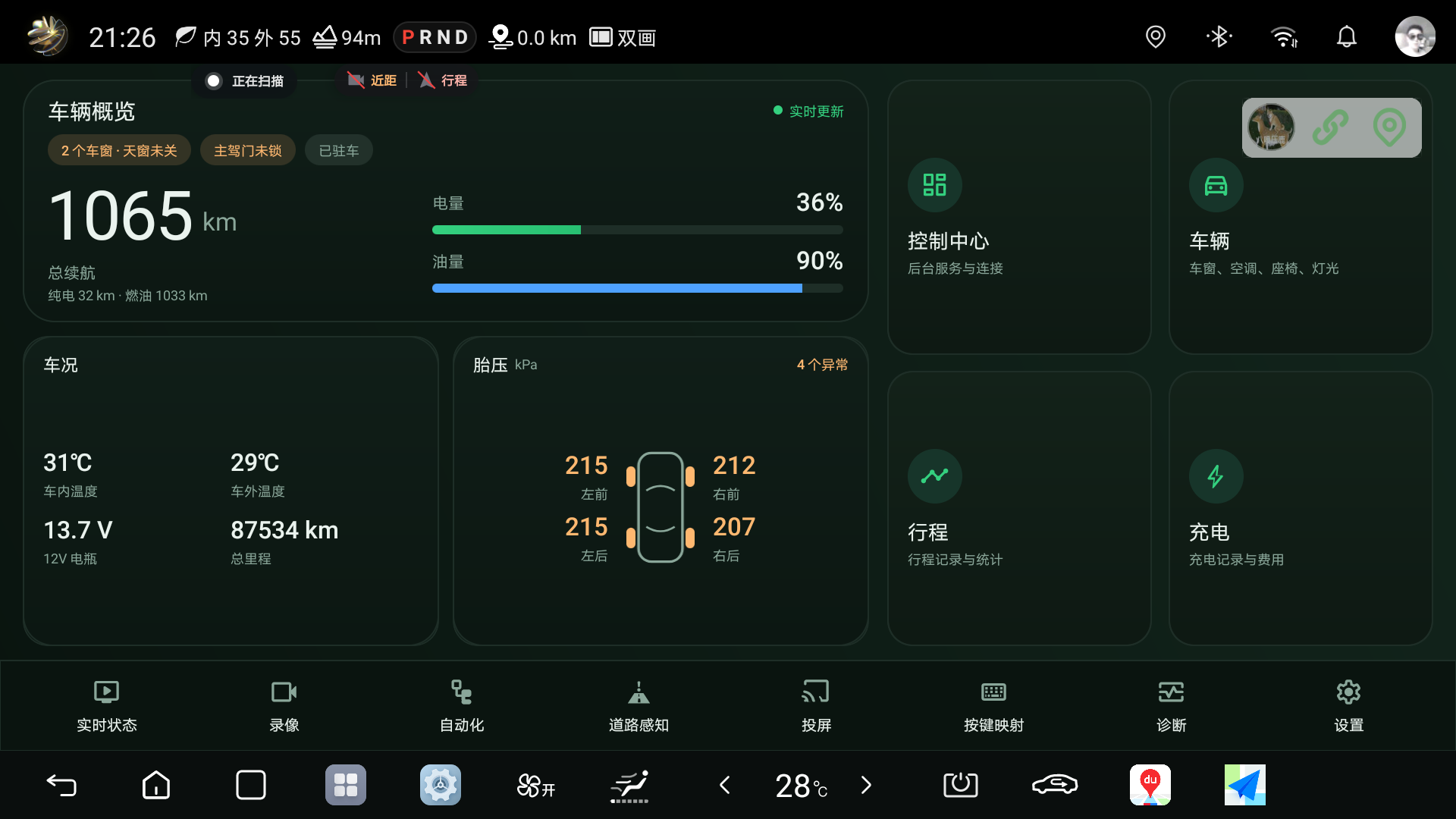Open the 设置 gear tab
This screenshot has height=819, width=1456.
click(x=1349, y=705)
